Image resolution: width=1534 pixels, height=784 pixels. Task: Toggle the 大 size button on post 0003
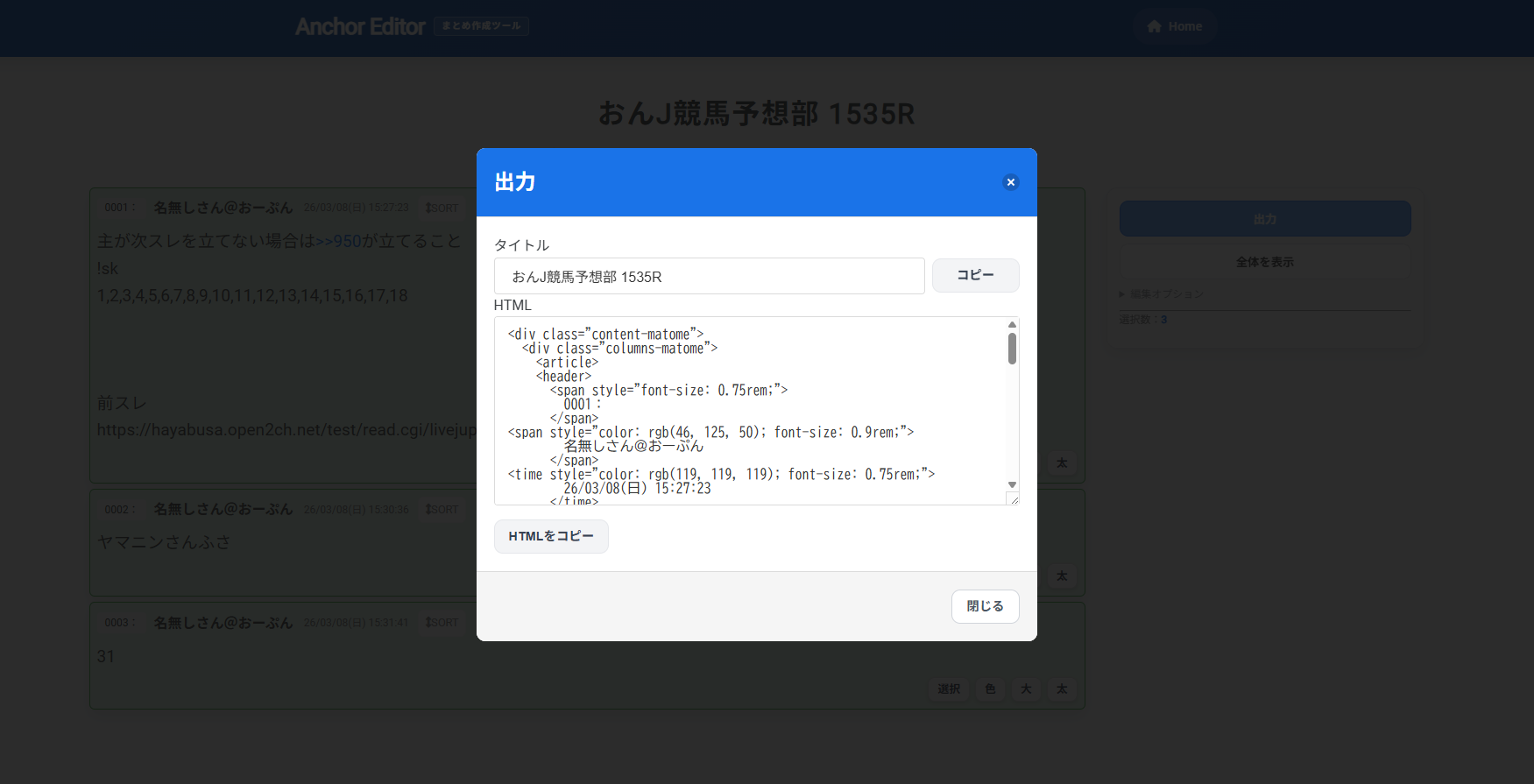click(x=1026, y=689)
